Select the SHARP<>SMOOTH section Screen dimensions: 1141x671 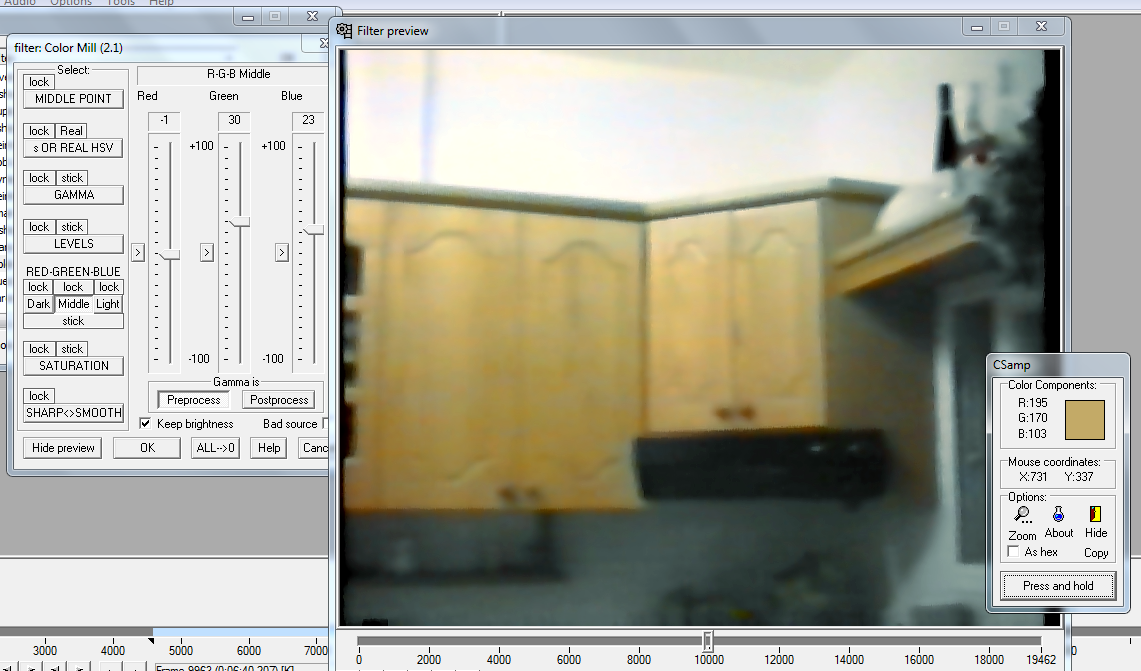point(73,413)
